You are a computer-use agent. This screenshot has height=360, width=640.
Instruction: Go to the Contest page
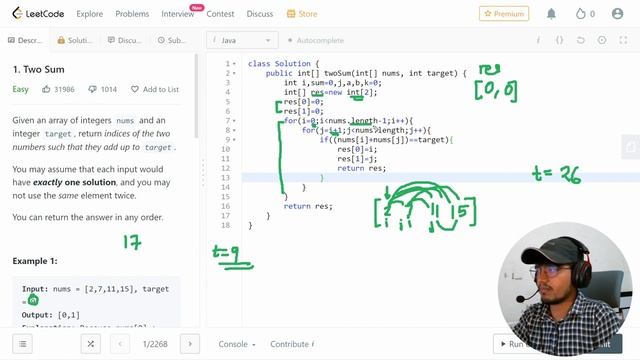(x=220, y=14)
